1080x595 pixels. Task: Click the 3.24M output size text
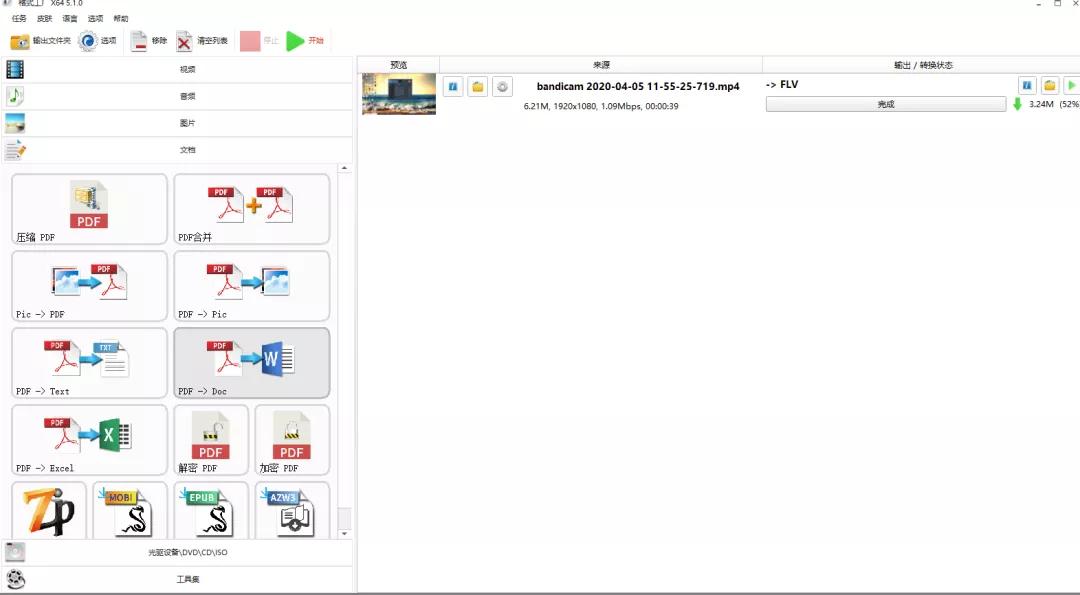click(1041, 104)
